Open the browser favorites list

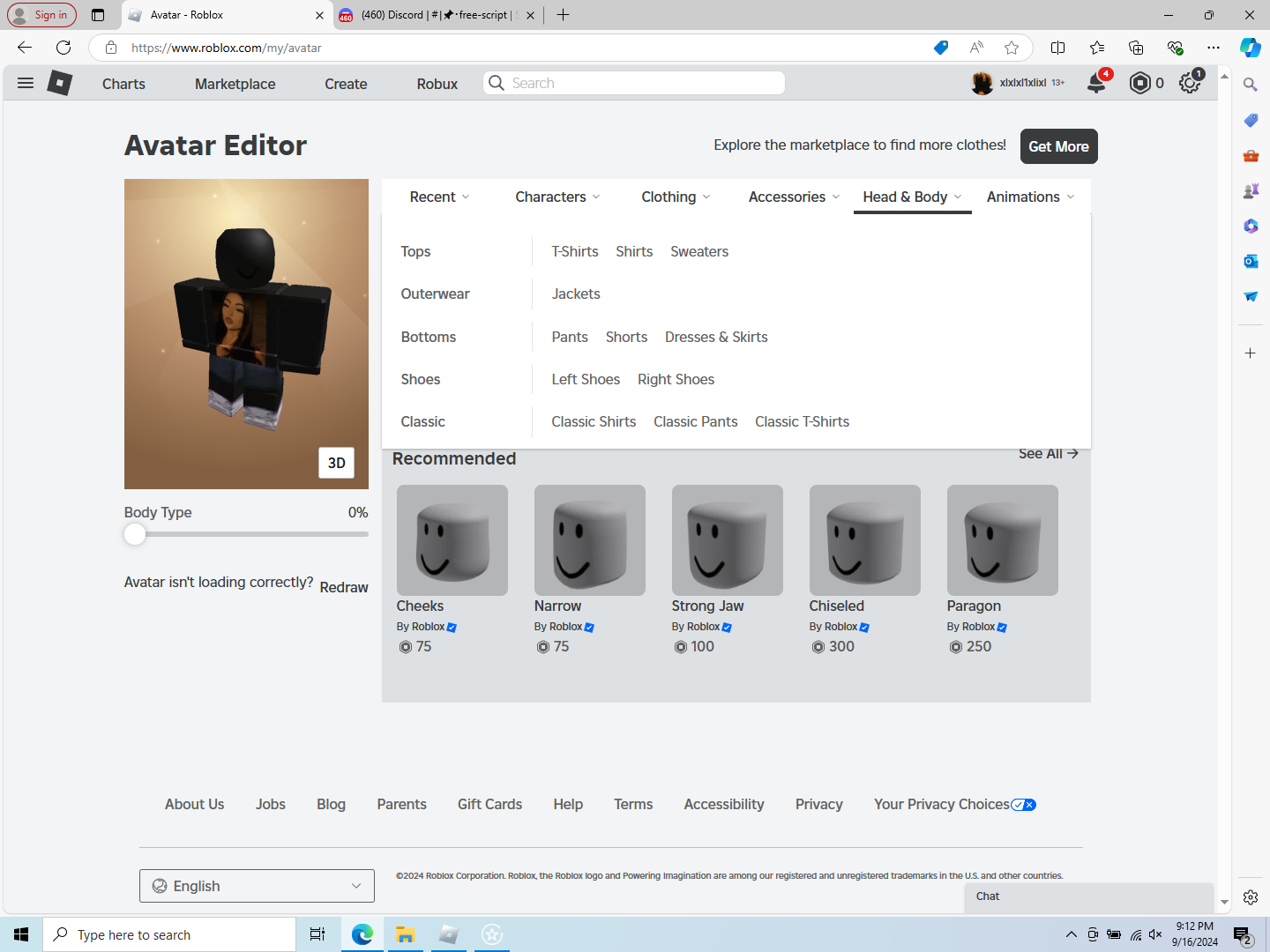click(x=1097, y=48)
